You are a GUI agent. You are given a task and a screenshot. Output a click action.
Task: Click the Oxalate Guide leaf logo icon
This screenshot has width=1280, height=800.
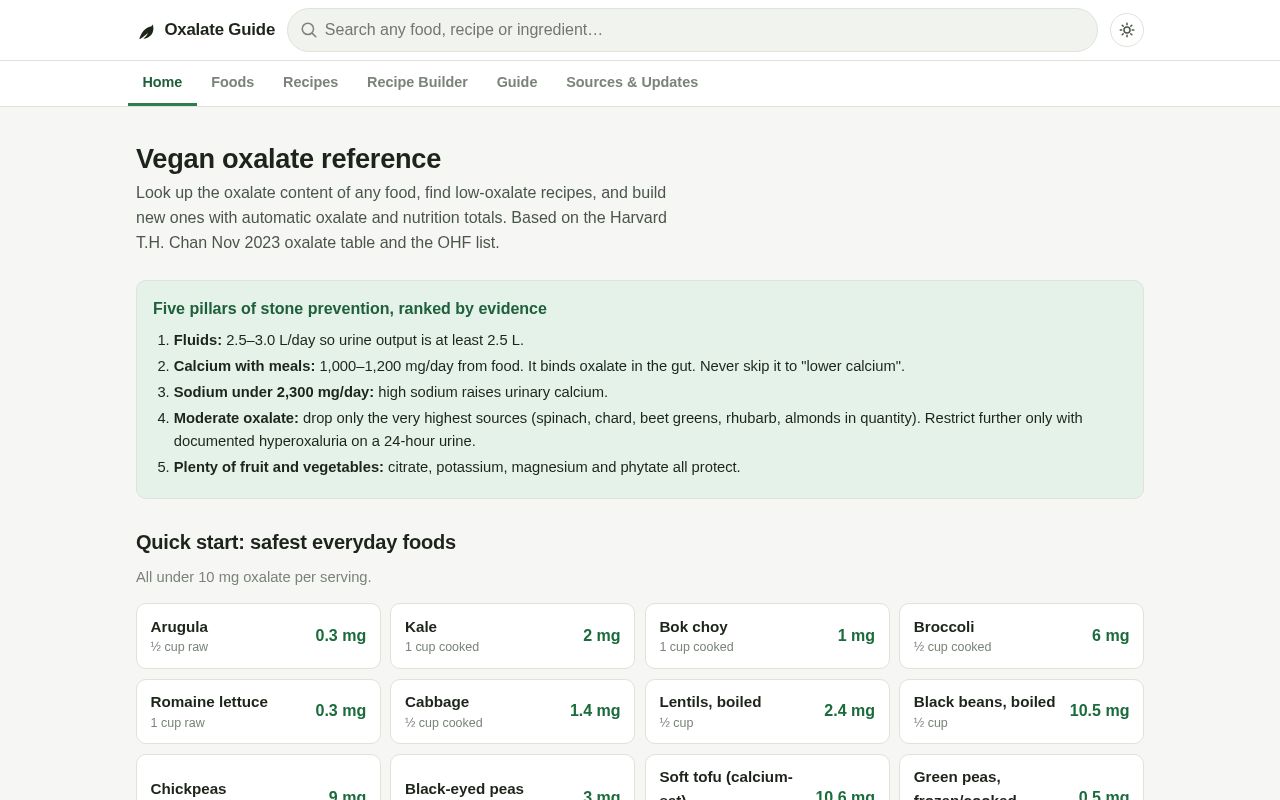[x=146, y=31]
